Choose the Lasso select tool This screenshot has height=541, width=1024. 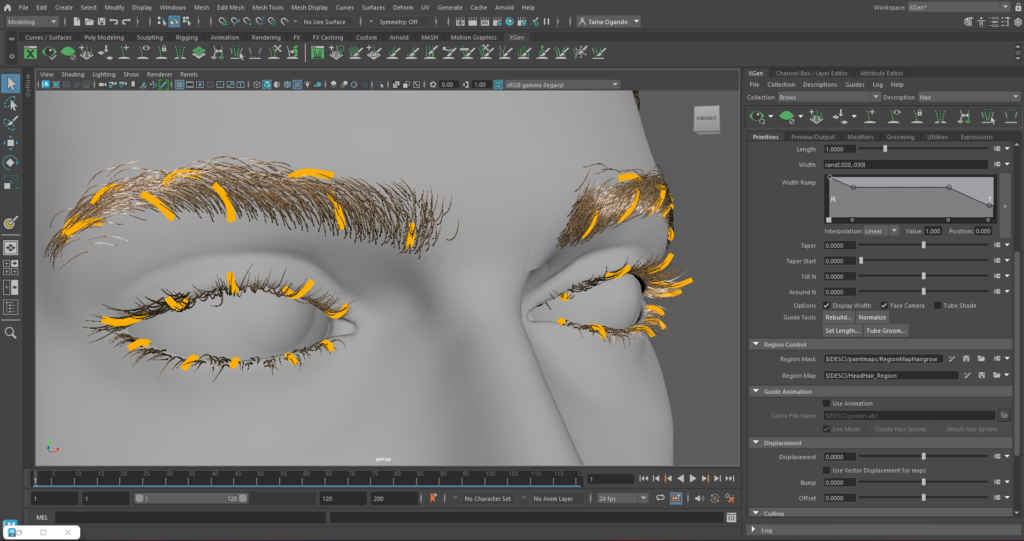pyautogui.click(x=11, y=104)
